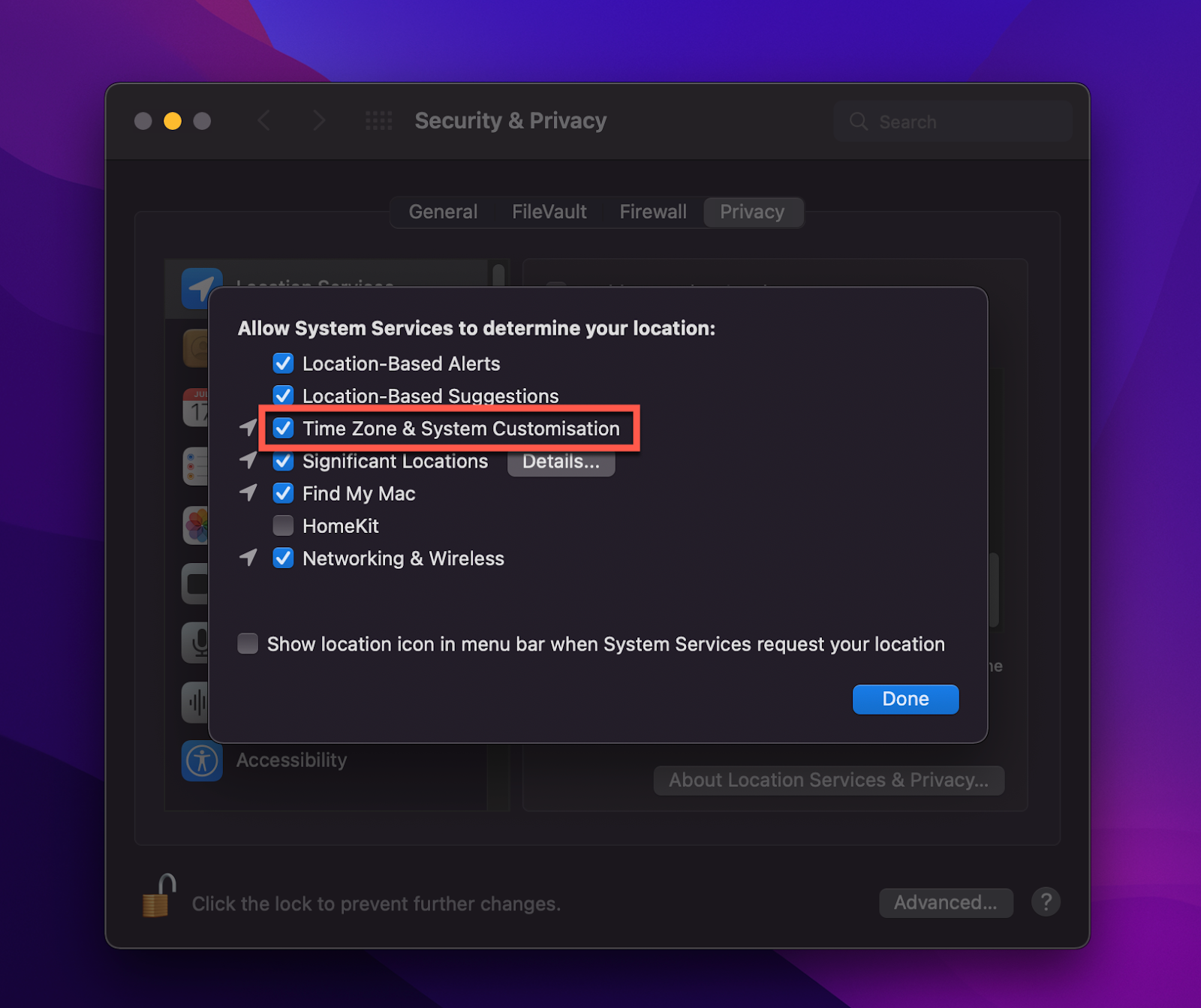Open the Accessibility privacy section icon
Screen dimensions: 1201x1008
pos(201,760)
